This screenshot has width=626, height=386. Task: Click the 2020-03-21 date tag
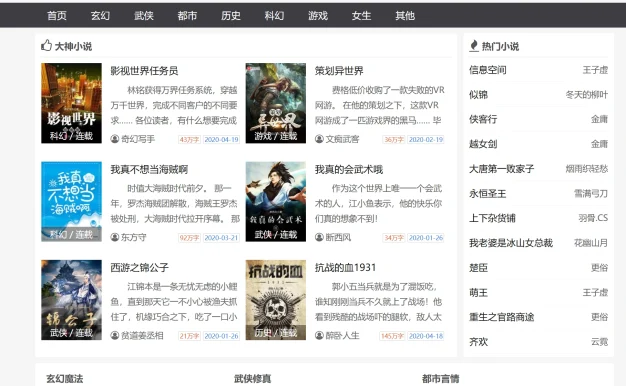point(221,238)
